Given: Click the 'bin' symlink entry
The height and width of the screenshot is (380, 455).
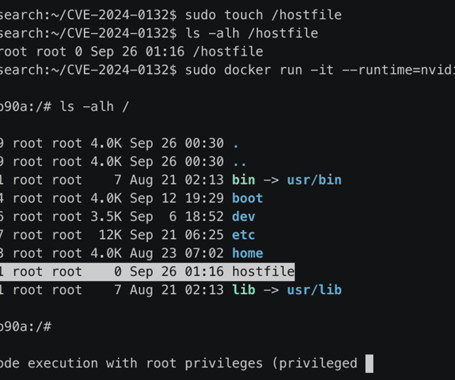Looking at the screenshot, I should point(244,180).
